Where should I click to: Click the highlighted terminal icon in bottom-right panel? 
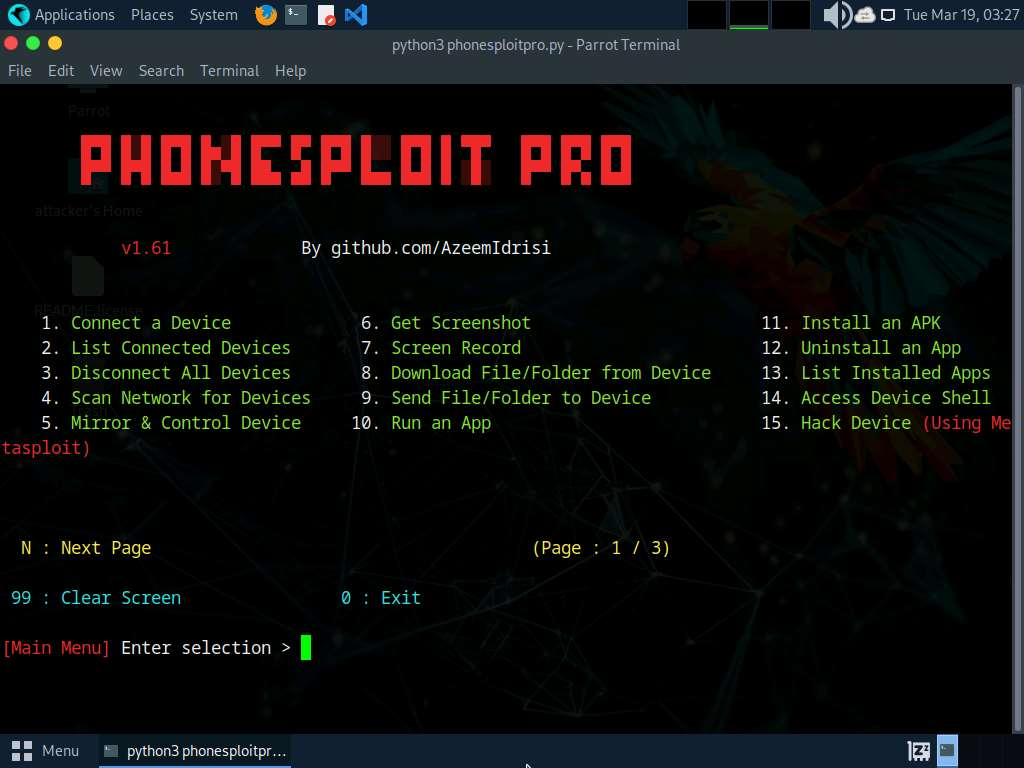click(x=947, y=750)
